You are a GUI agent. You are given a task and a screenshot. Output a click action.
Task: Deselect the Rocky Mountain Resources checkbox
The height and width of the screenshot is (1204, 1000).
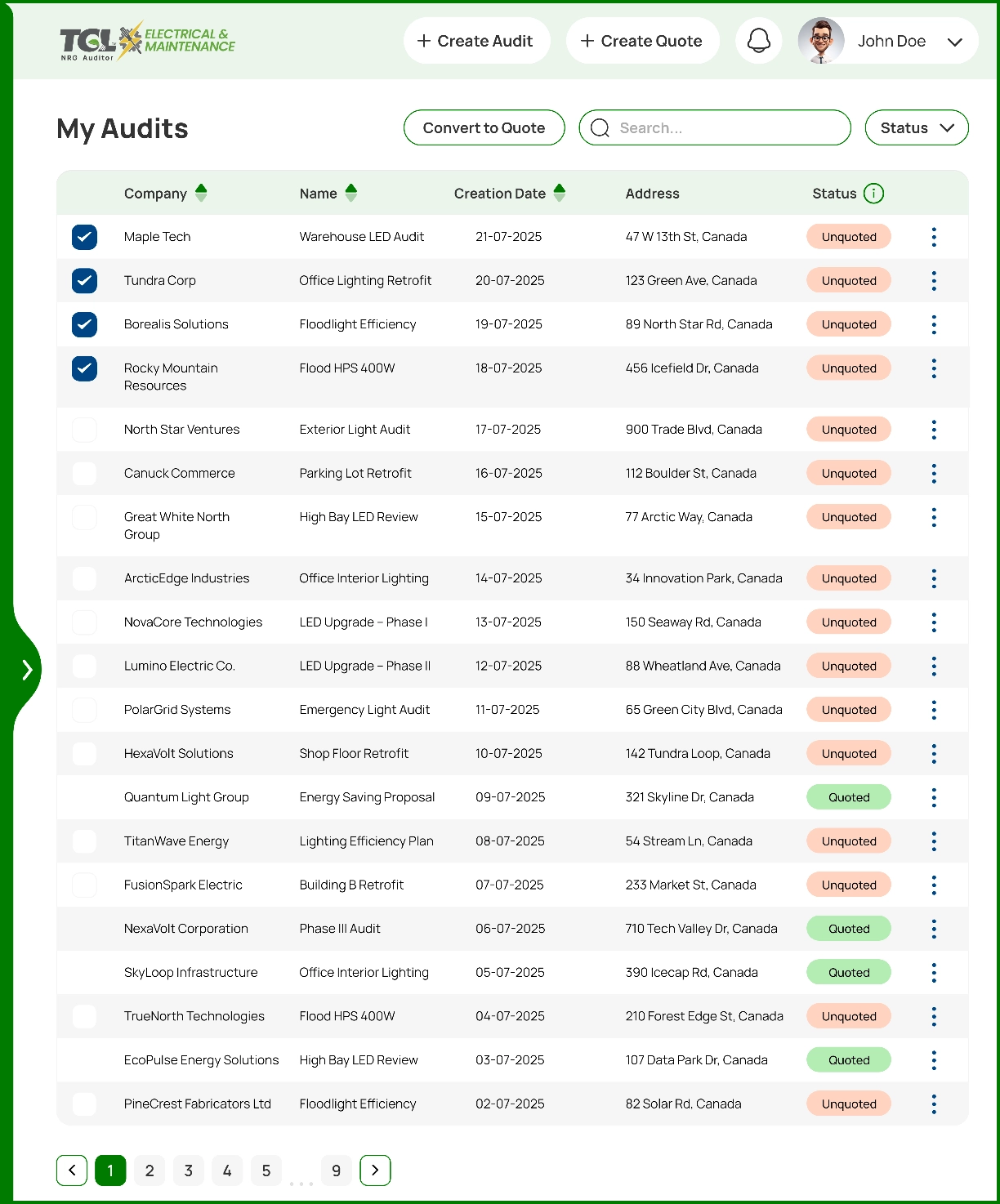pos(84,368)
